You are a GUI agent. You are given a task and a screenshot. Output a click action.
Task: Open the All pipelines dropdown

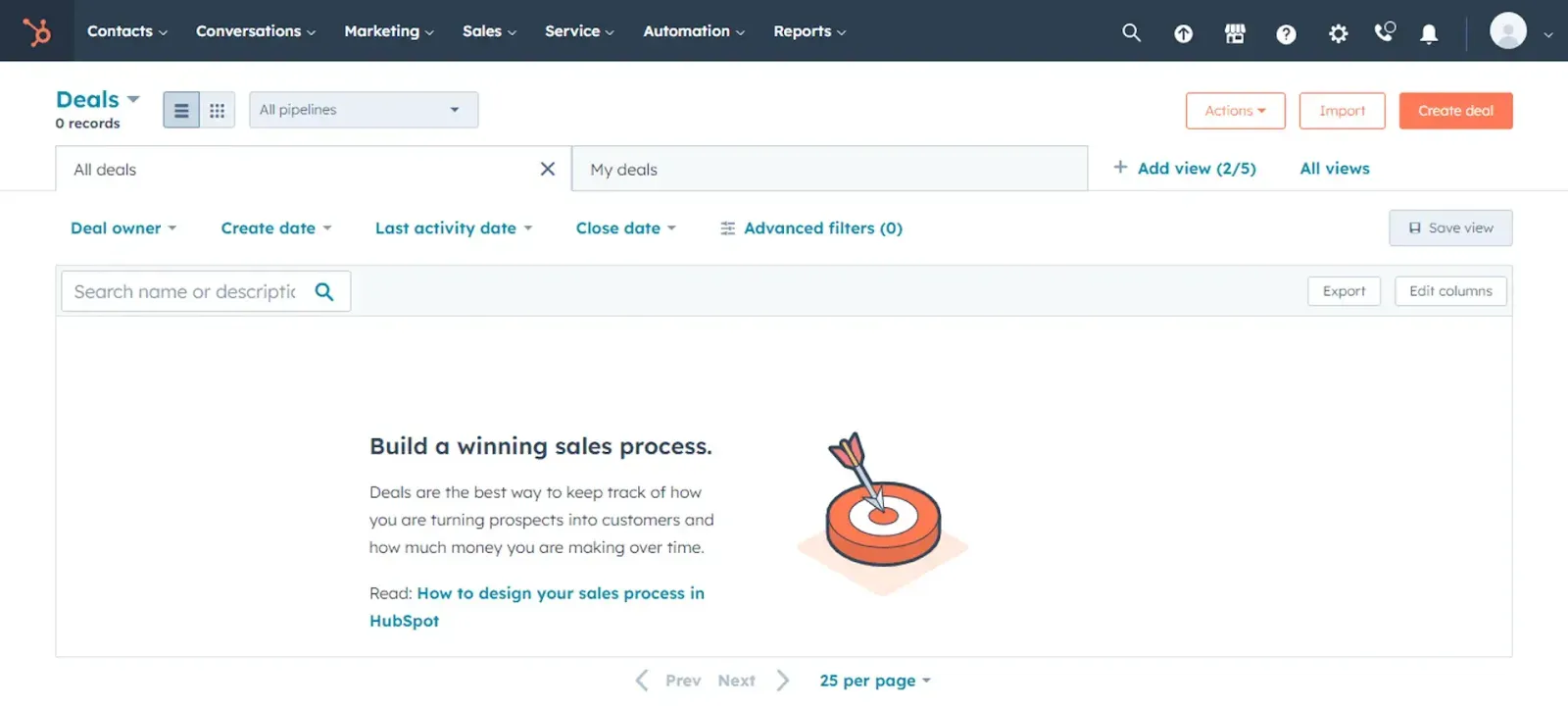click(364, 110)
